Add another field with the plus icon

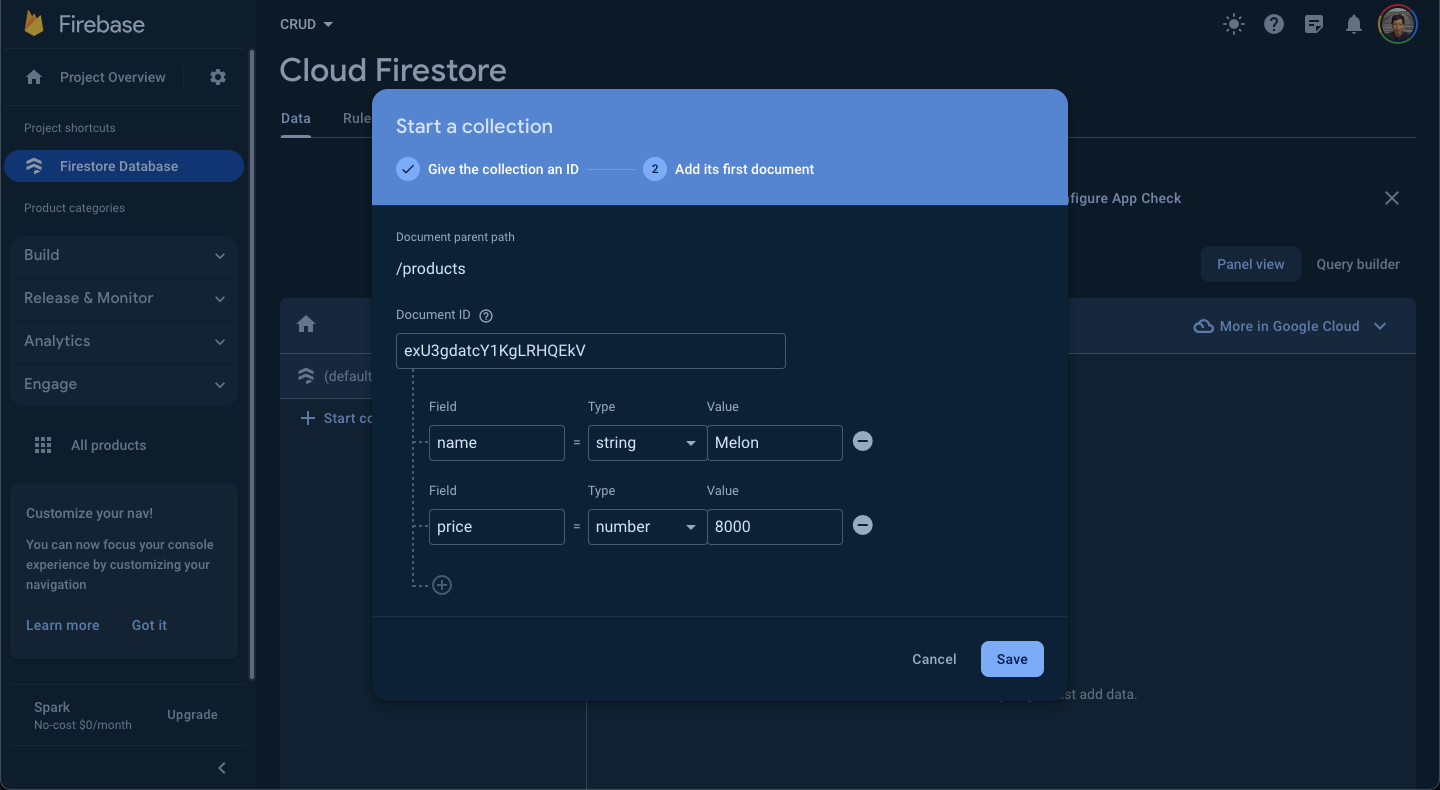(442, 585)
